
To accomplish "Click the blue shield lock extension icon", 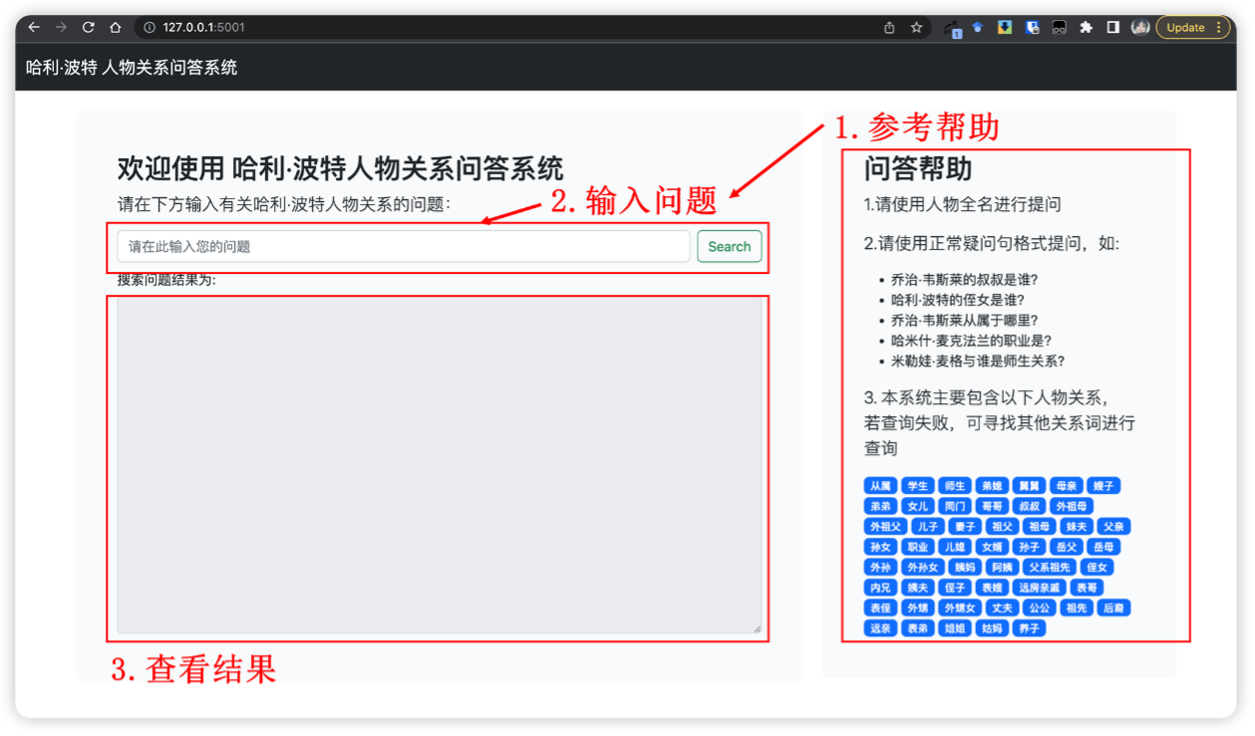I will click(1032, 28).
